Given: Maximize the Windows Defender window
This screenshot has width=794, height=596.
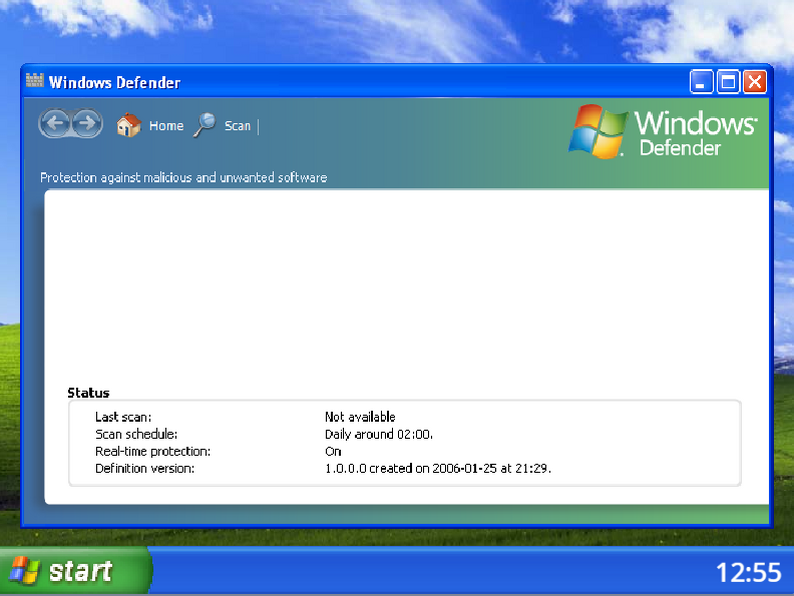Looking at the screenshot, I should click(x=728, y=82).
